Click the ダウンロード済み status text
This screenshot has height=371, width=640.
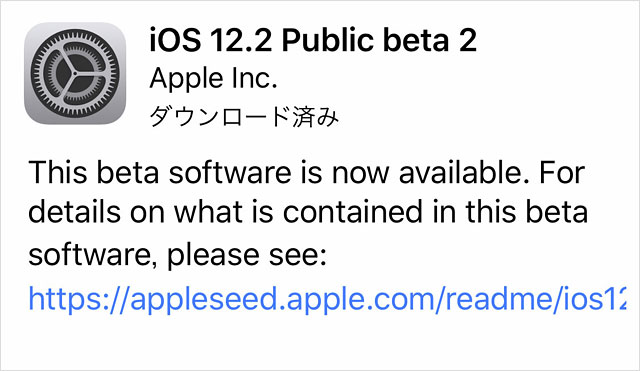[244, 116]
